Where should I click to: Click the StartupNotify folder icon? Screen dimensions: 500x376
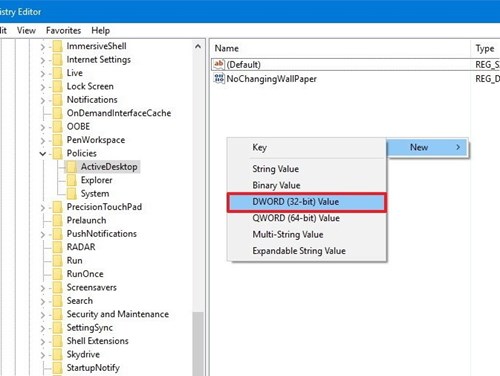click(x=58, y=368)
